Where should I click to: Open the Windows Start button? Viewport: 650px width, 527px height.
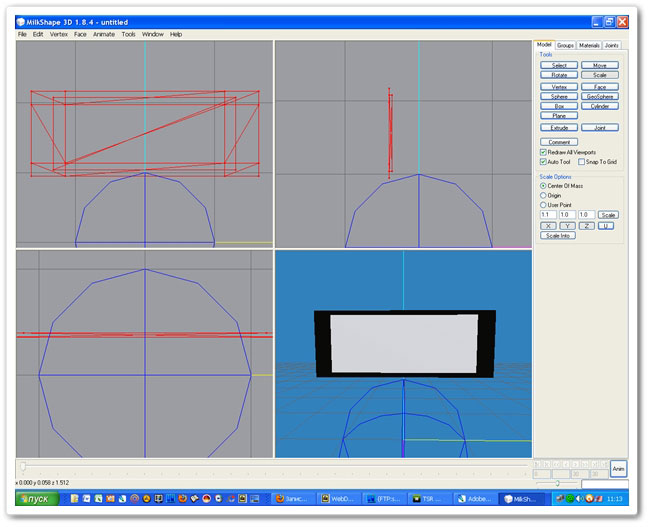click(36, 497)
